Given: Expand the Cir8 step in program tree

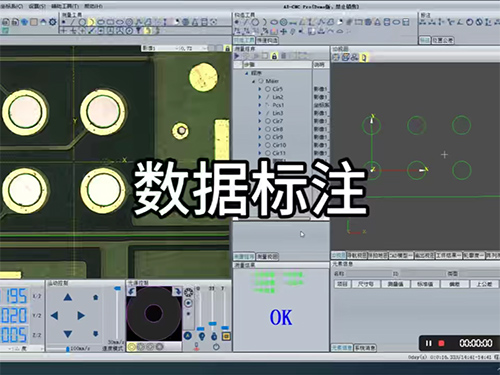Looking at the screenshot, I should (260, 129).
